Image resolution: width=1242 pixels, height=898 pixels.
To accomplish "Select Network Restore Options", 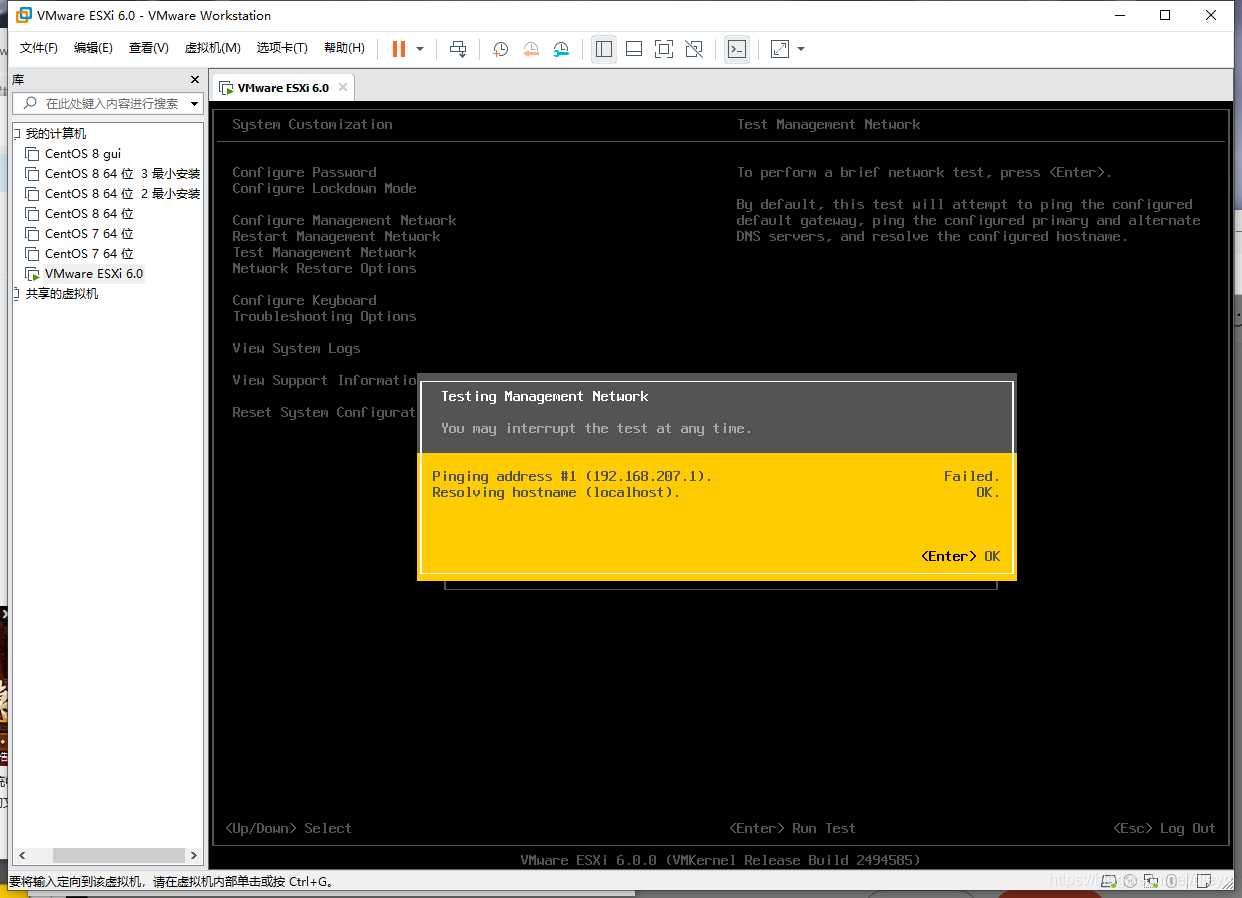I will pos(324,268).
